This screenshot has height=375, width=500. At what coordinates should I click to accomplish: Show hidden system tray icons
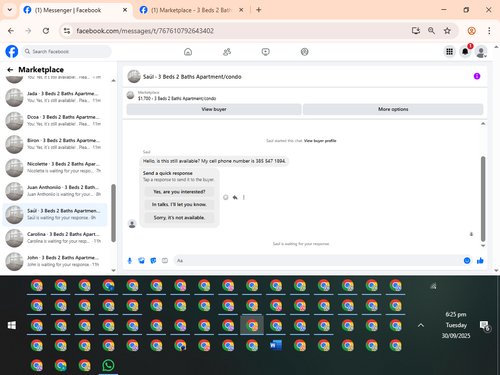[421, 325]
